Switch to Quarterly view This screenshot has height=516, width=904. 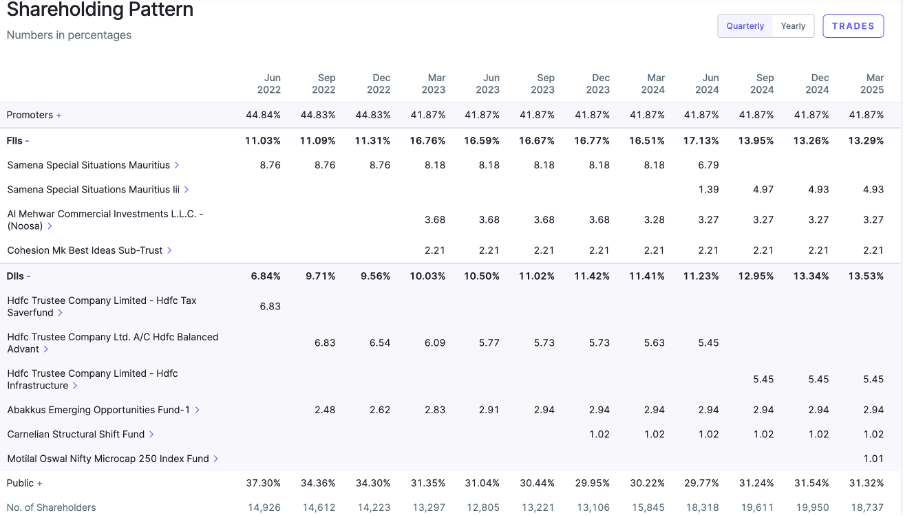point(745,26)
